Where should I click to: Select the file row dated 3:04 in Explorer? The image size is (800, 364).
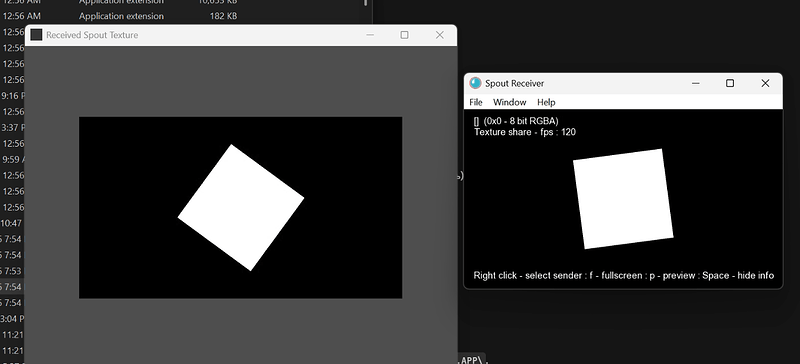click(x=12, y=319)
